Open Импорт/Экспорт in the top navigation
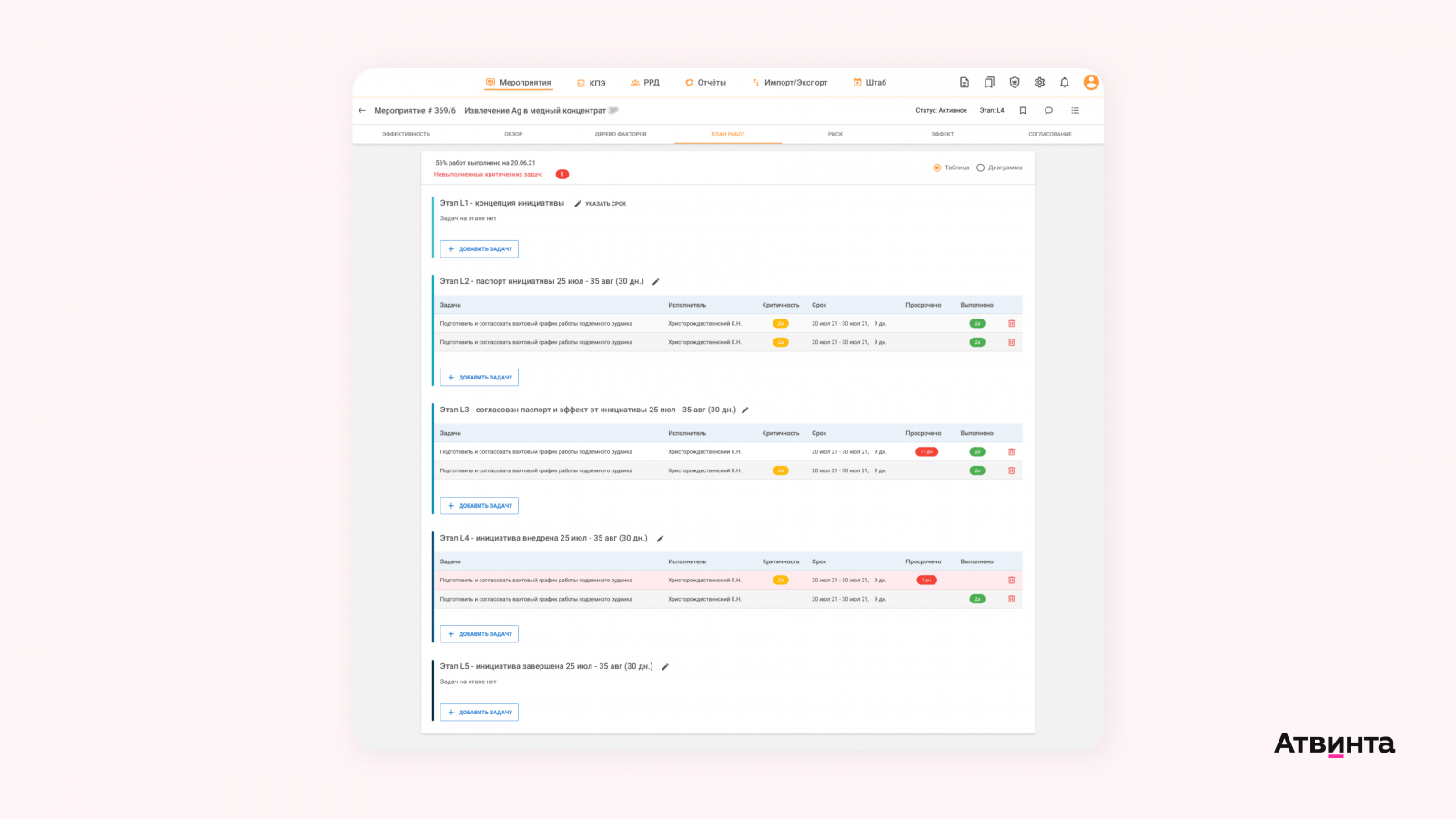 790,83
